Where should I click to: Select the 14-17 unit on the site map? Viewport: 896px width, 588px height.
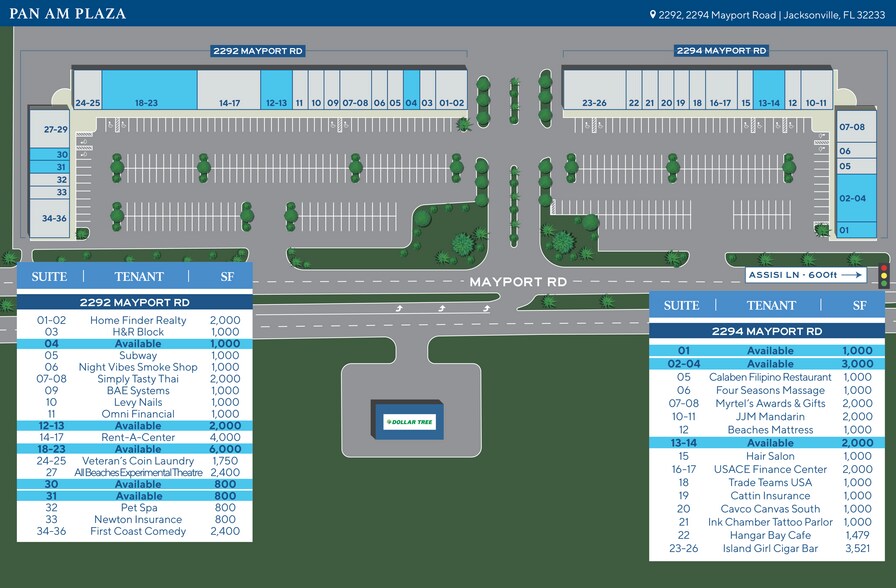click(229, 89)
